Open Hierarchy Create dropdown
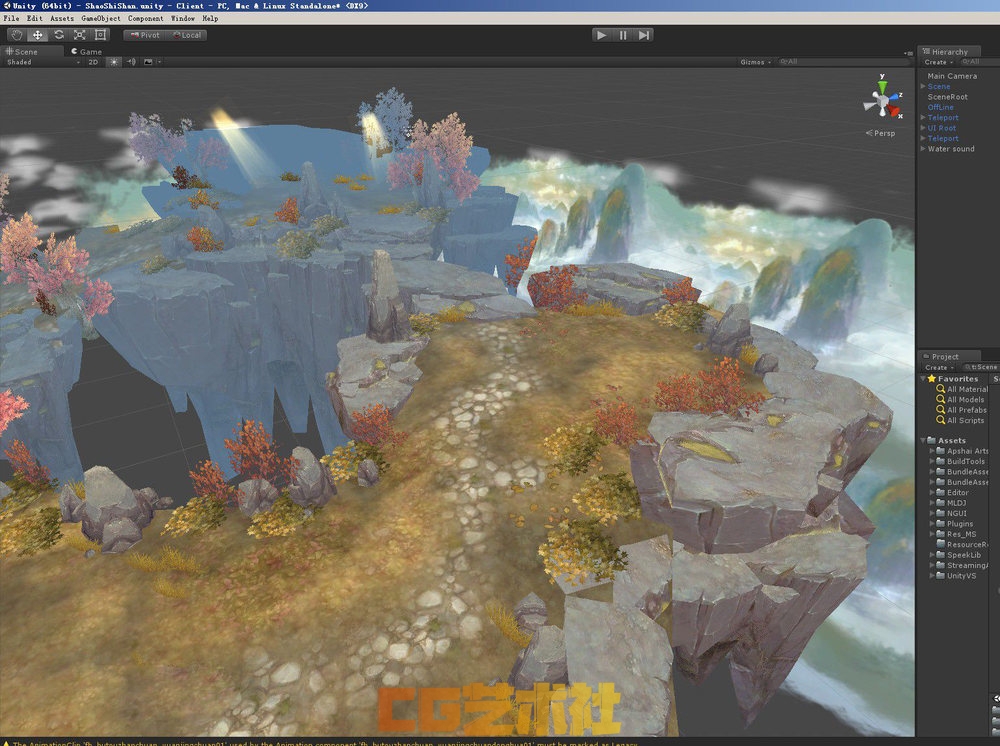This screenshot has width=1000, height=746. [x=939, y=62]
